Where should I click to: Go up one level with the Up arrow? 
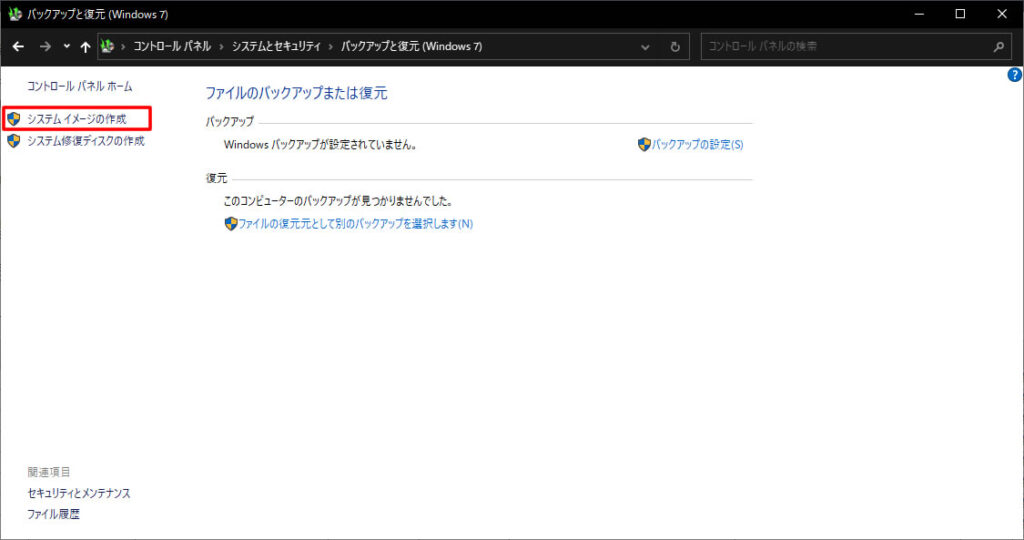click(86, 46)
